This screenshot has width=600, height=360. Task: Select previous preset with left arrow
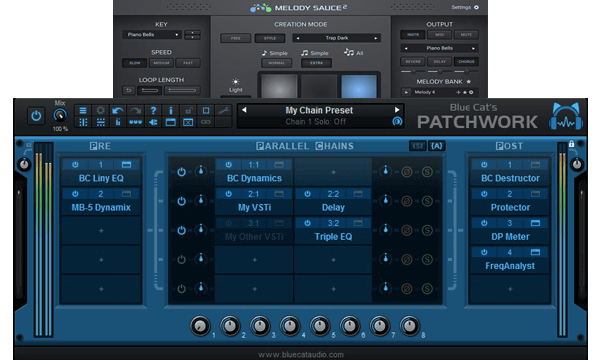[244, 110]
